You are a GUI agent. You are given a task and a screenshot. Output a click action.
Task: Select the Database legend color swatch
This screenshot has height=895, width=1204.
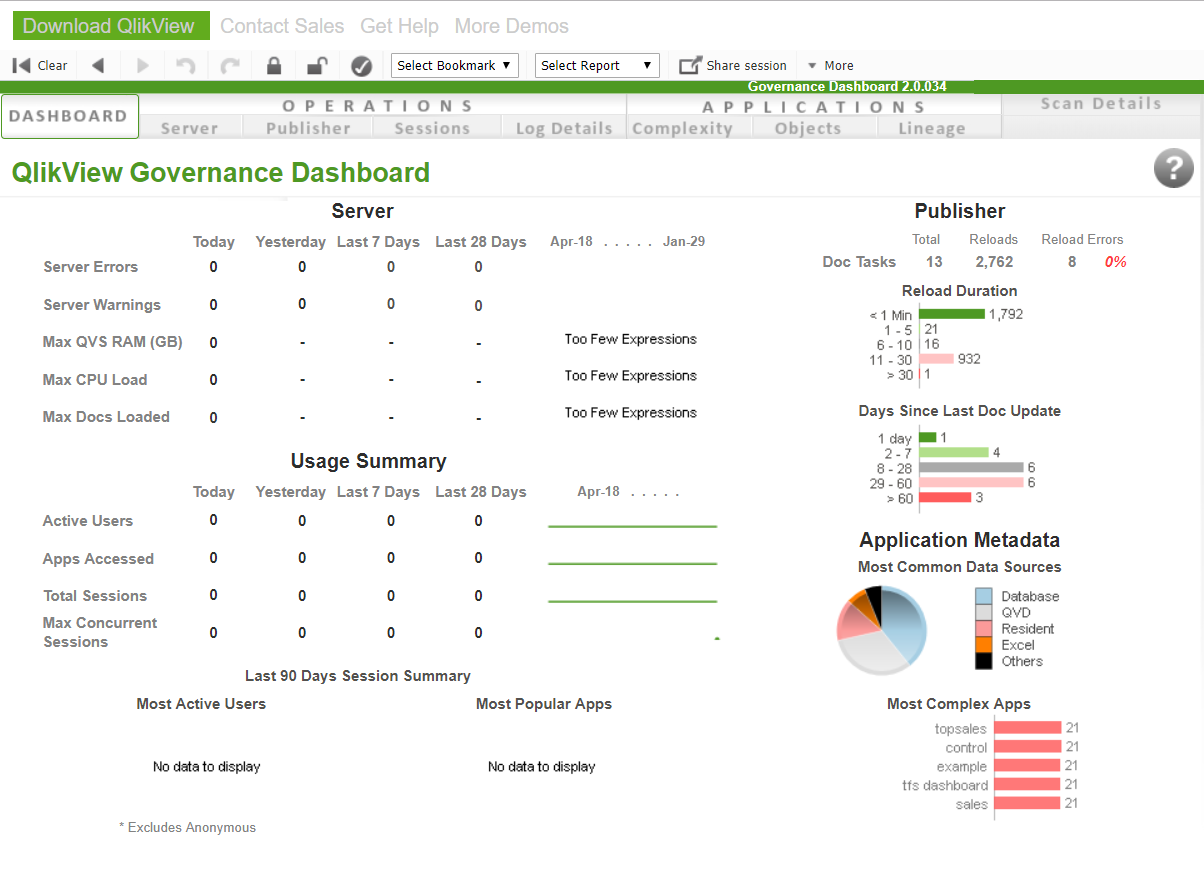coord(984,596)
